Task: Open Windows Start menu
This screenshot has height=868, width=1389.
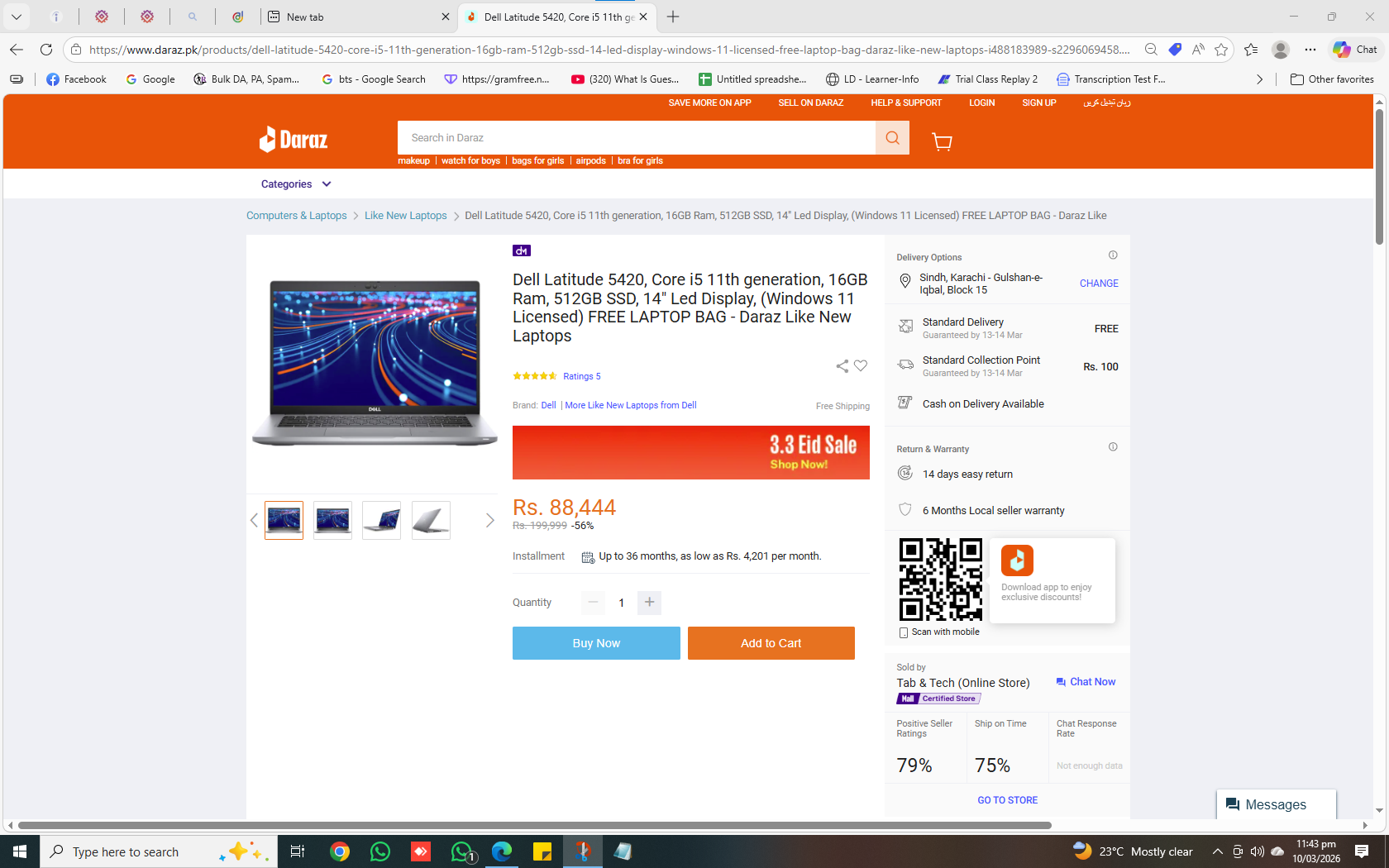Action: tap(20, 851)
